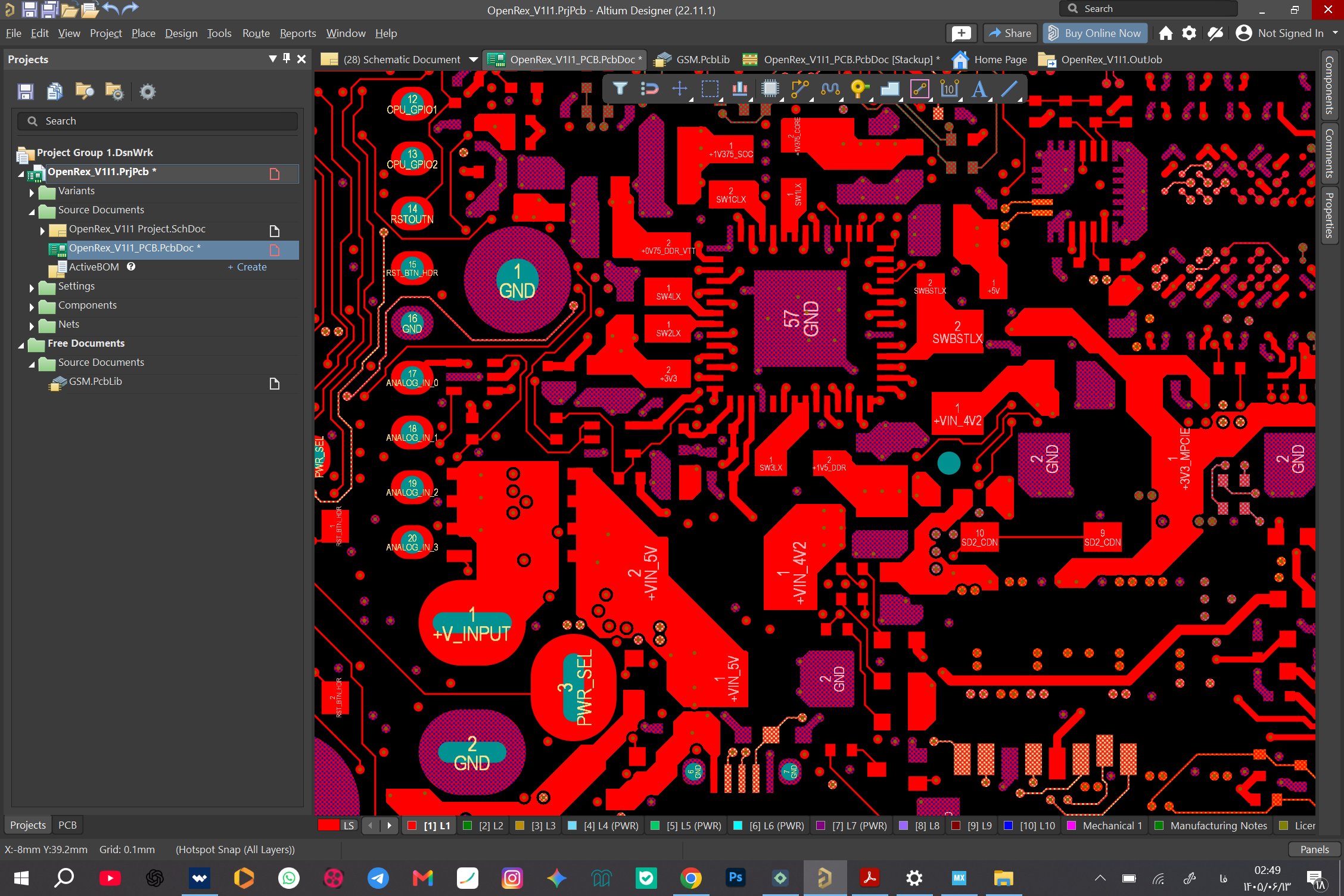Open Project Options folder-gear icon
Viewport: 1344px width, 896px height.
(114, 91)
